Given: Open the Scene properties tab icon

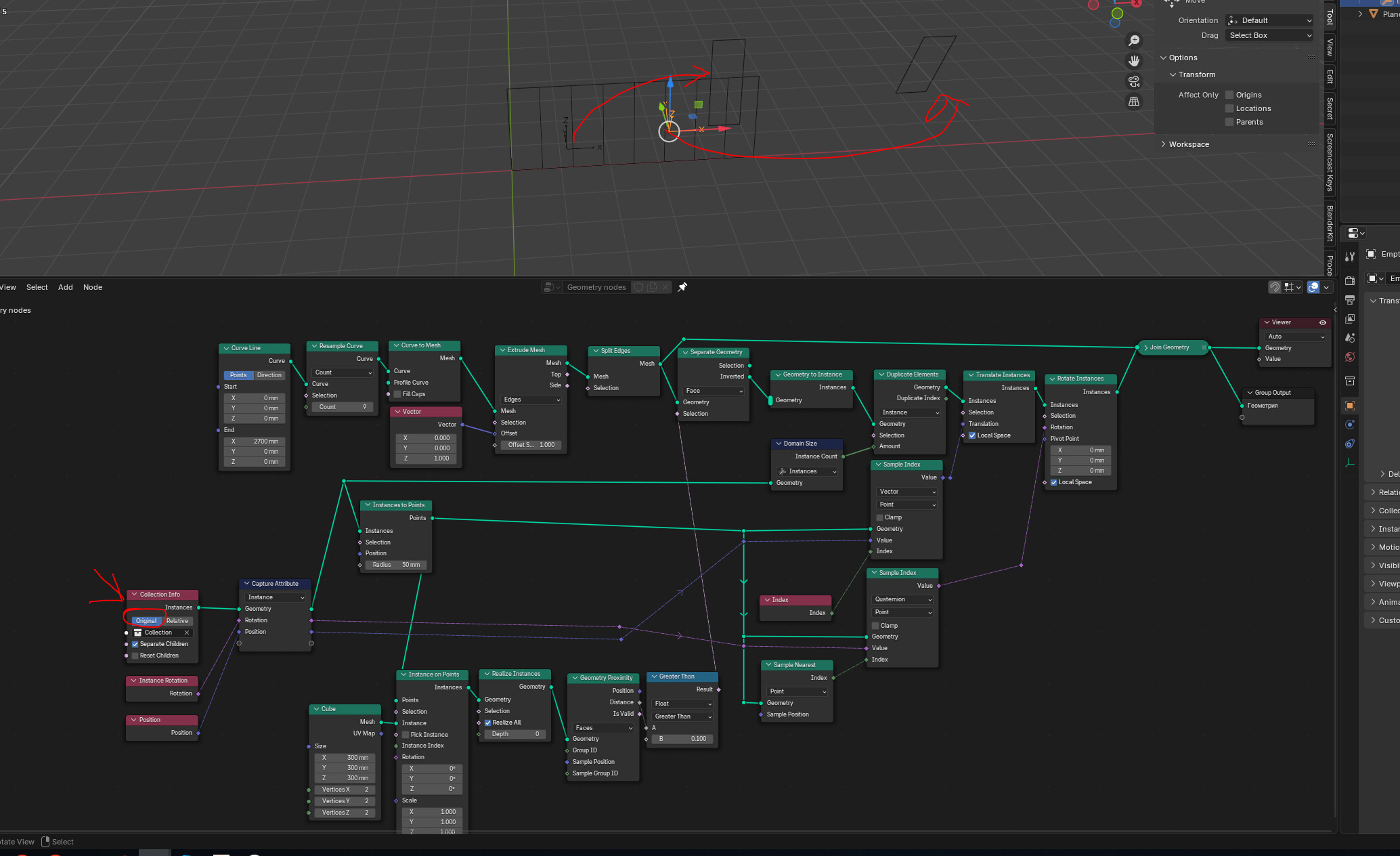Looking at the screenshot, I should [x=1350, y=337].
